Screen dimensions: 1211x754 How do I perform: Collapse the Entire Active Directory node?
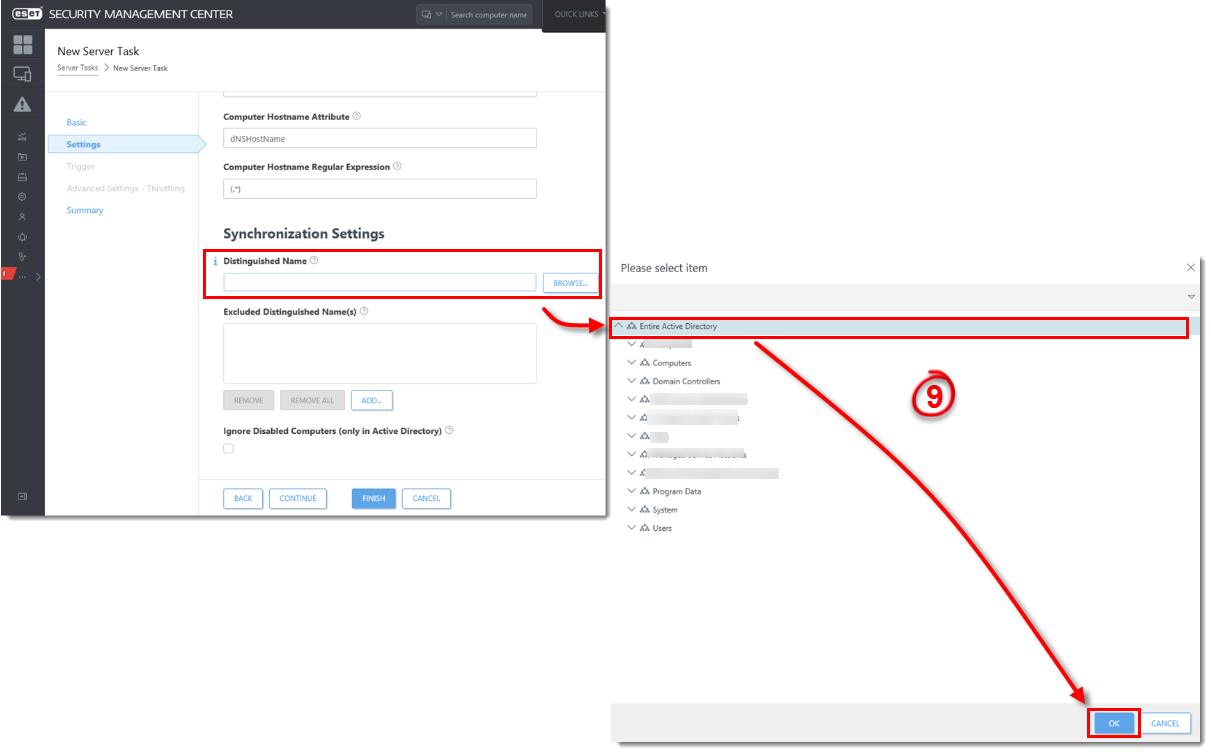click(x=619, y=326)
